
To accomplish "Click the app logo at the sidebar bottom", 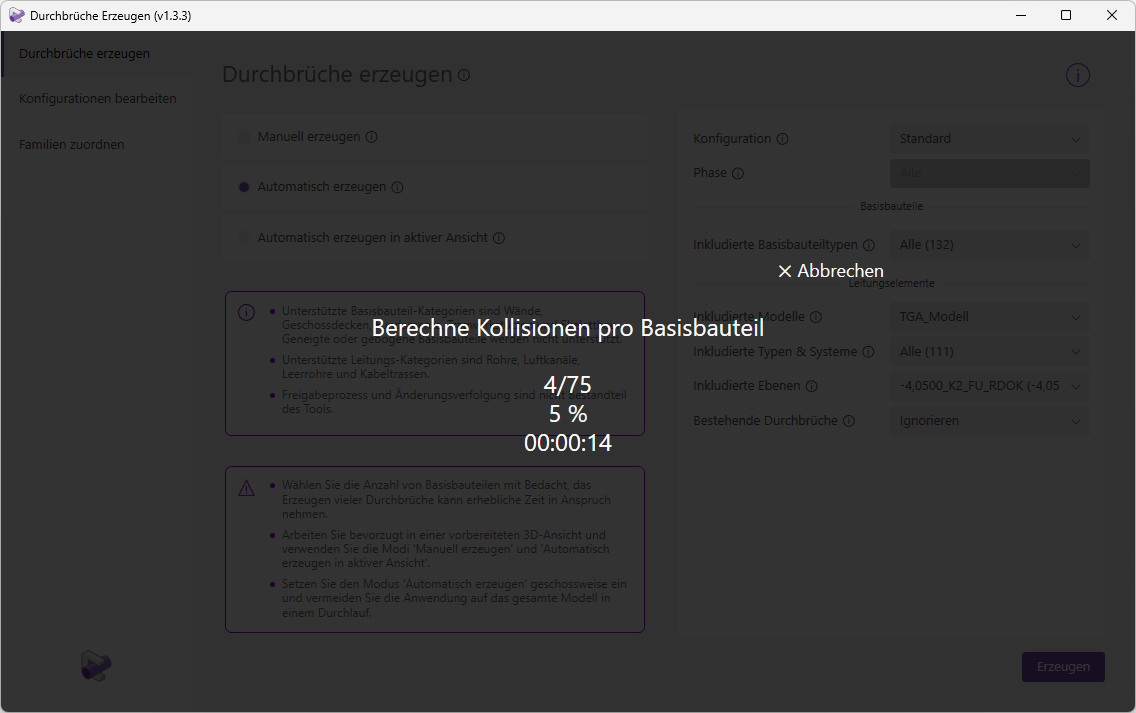I will 95,665.
